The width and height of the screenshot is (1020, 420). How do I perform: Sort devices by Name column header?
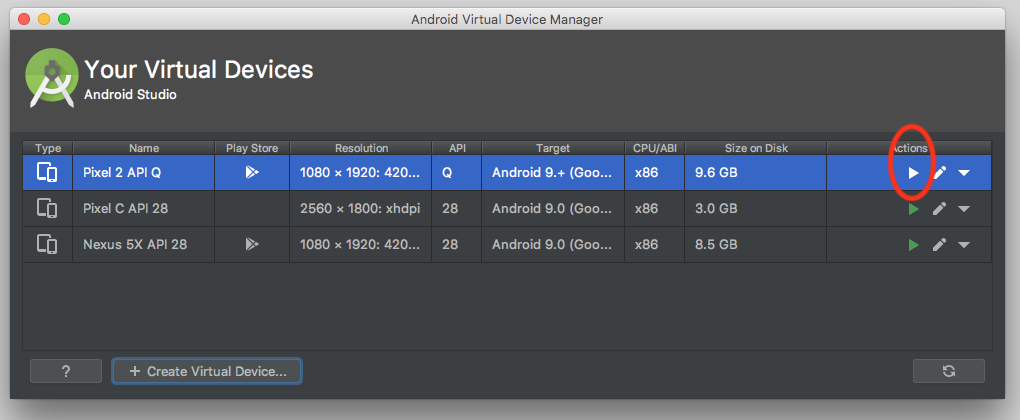tap(143, 148)
